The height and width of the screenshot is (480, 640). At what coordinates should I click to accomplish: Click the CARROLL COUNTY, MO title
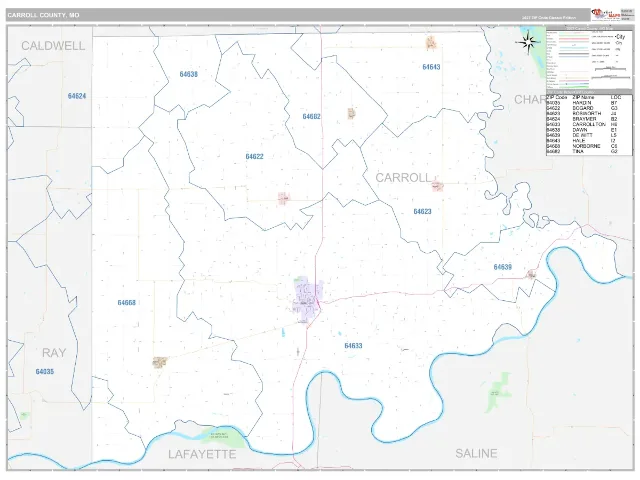(43, 15)
